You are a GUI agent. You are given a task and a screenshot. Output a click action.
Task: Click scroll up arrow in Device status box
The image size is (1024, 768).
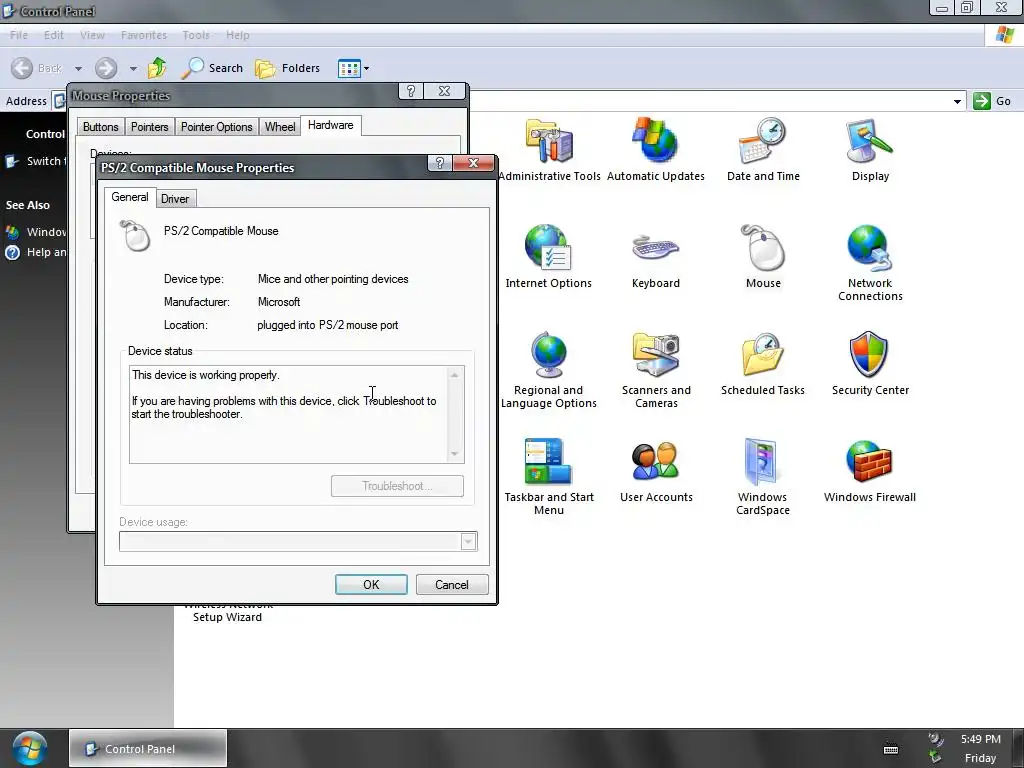455,376
